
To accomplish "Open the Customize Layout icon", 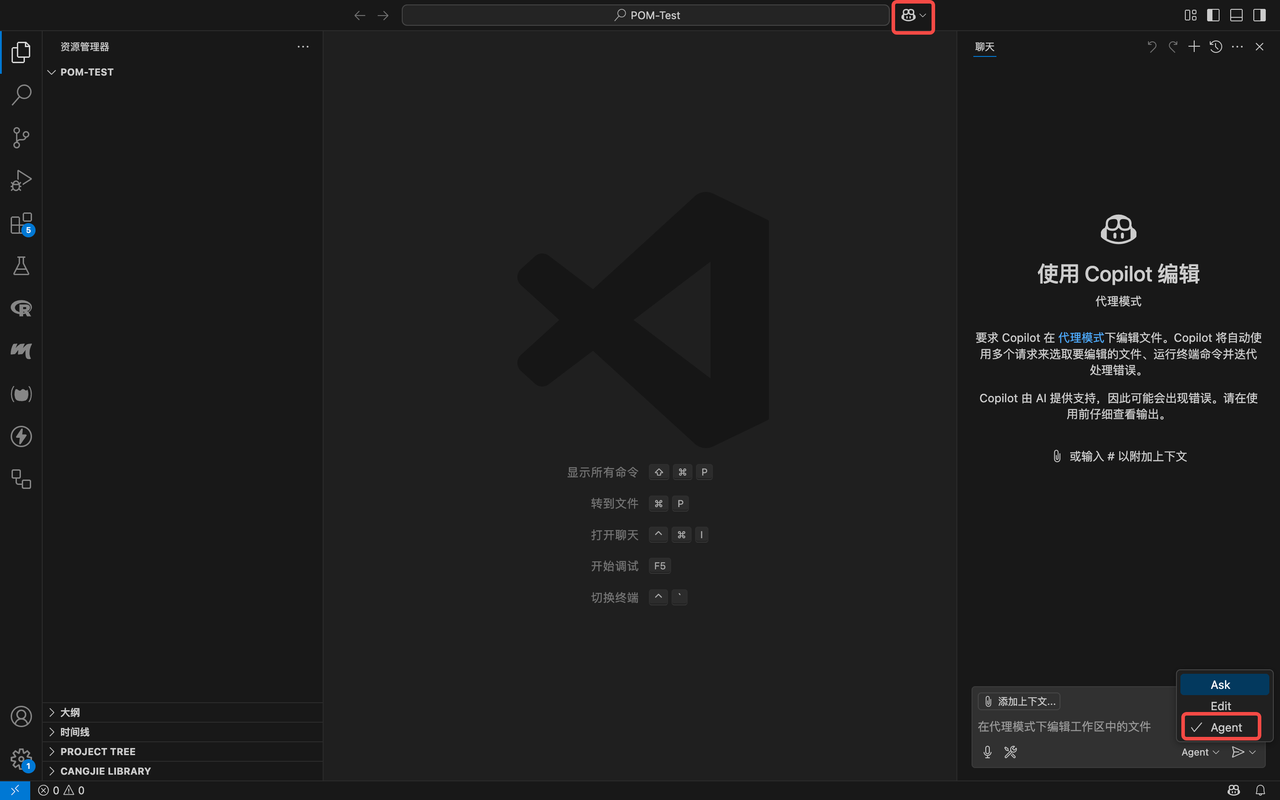I will coord(1190,15).
